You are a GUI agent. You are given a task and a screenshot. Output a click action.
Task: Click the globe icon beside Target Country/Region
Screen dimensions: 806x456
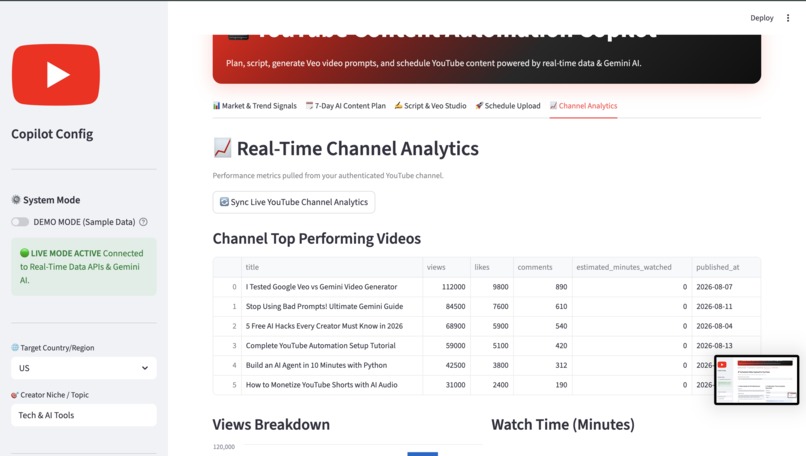click(15, 348)
